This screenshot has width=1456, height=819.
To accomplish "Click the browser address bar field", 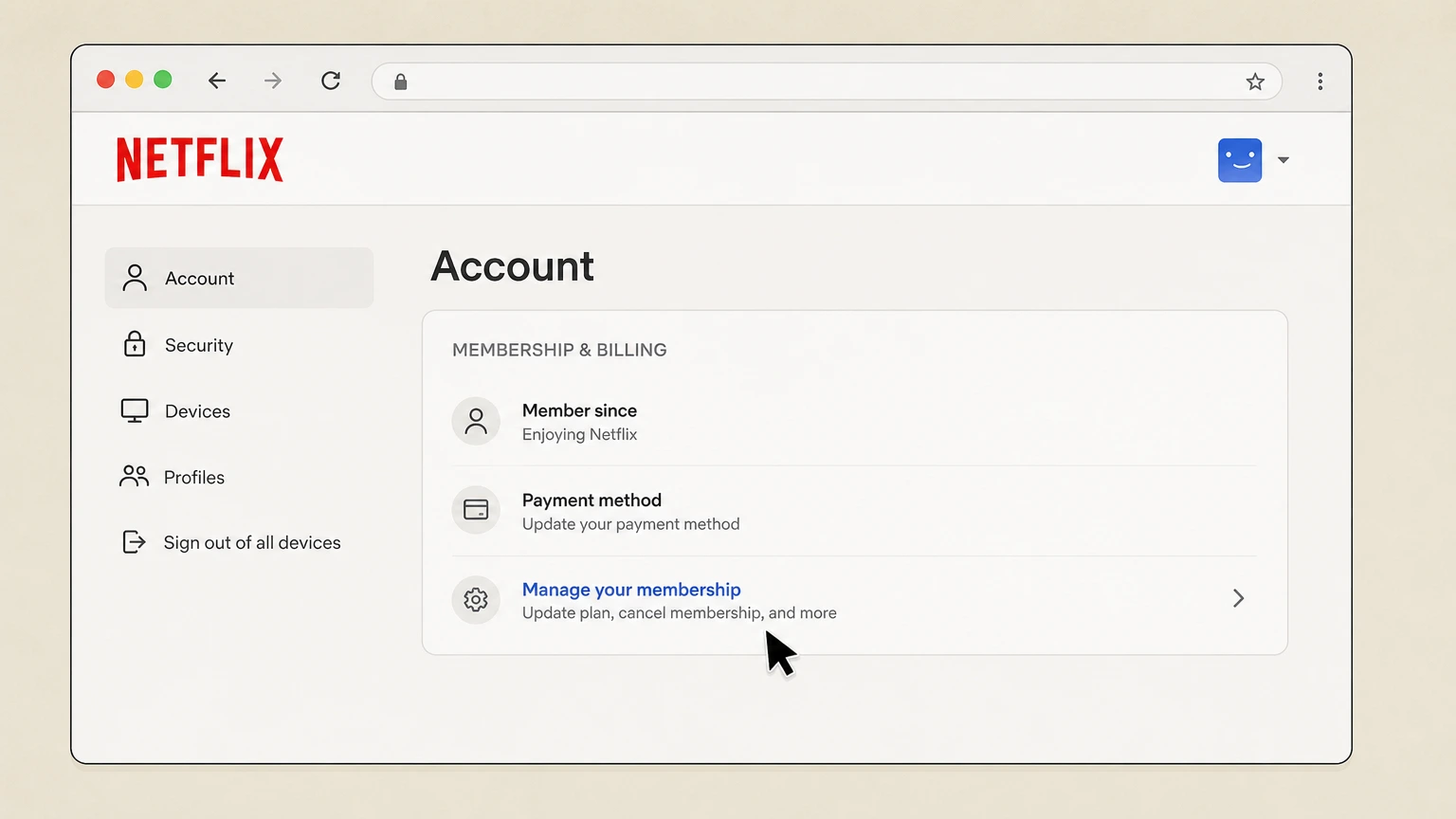I will click(827, 82).
